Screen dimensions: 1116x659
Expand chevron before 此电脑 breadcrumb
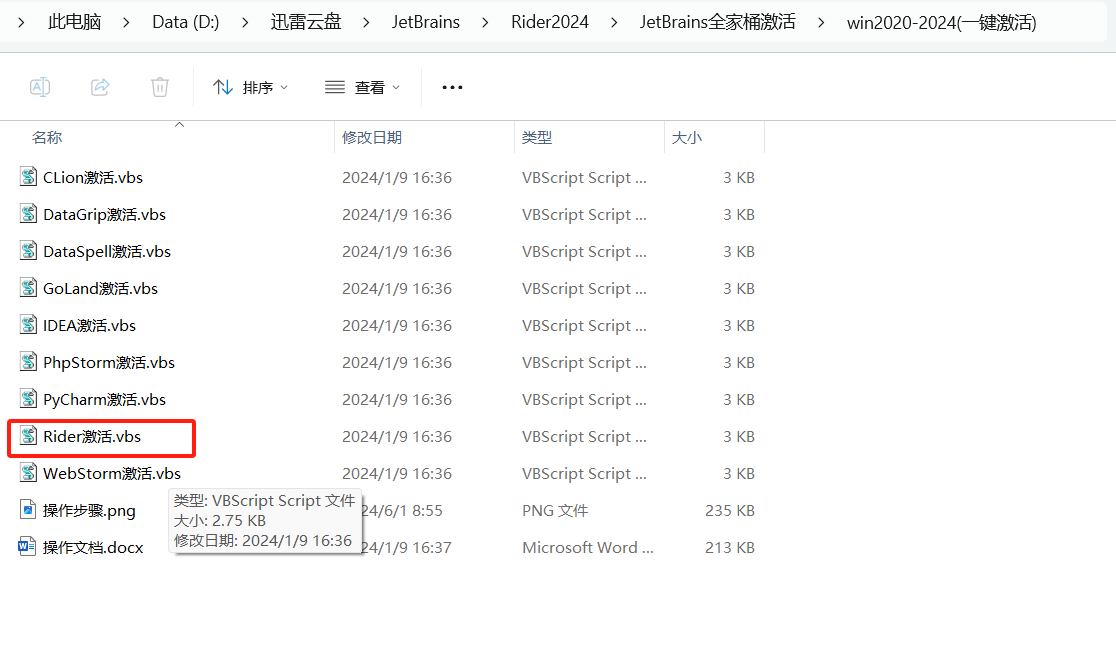coord(21,23)
